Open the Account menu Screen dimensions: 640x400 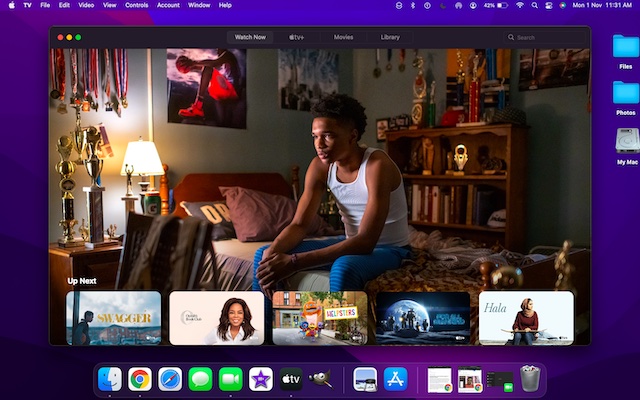click(168, 5)
